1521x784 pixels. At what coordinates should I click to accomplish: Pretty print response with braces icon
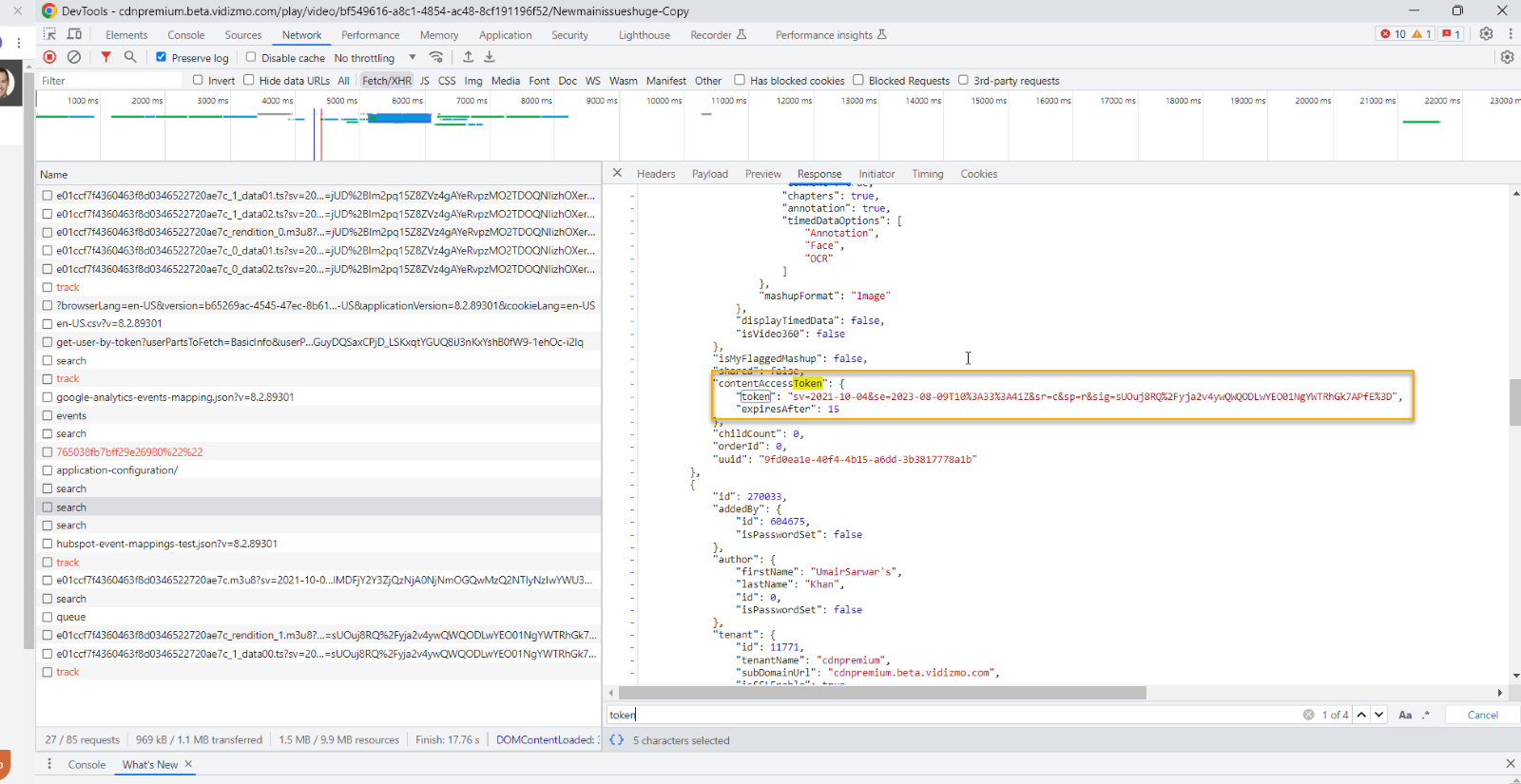click(617, 740)
